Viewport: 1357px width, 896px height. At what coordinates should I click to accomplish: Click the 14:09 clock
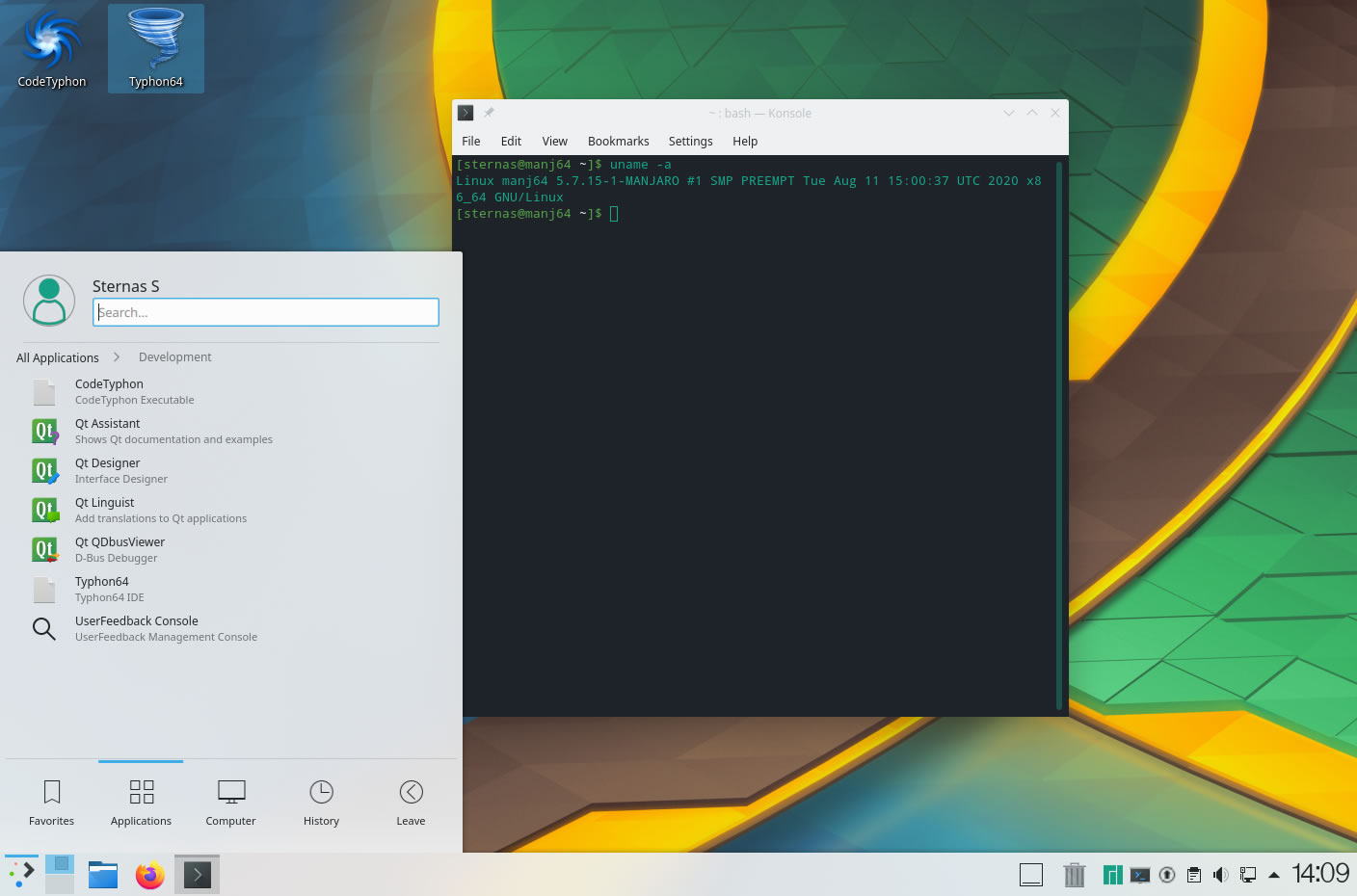(x=1320, y=874)
